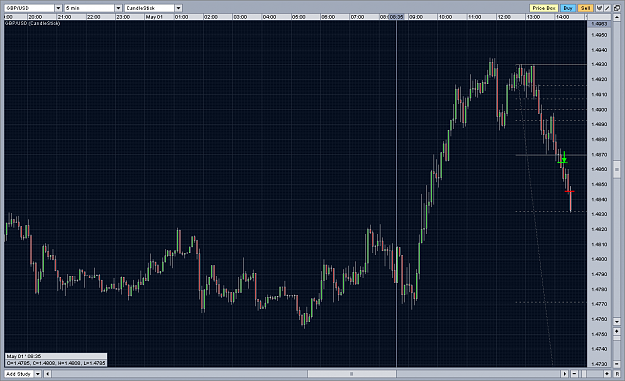Click the price-axis zoom out minus icon
This screenshot has width=625, height=381.
(x=617, y=363)
